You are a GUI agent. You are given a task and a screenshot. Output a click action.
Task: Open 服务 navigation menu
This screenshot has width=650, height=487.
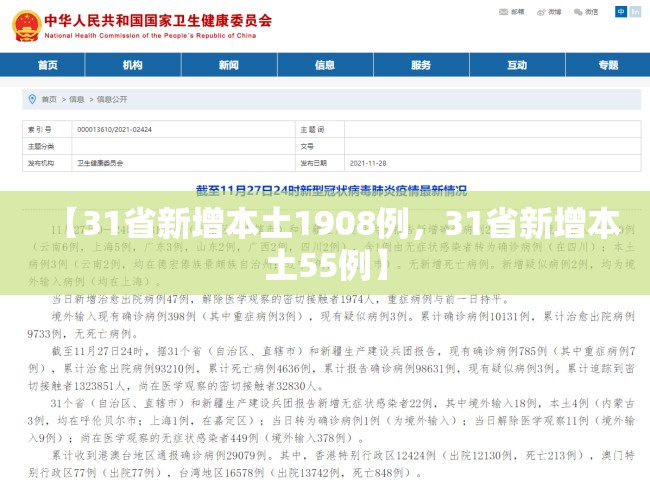point(421,65)
